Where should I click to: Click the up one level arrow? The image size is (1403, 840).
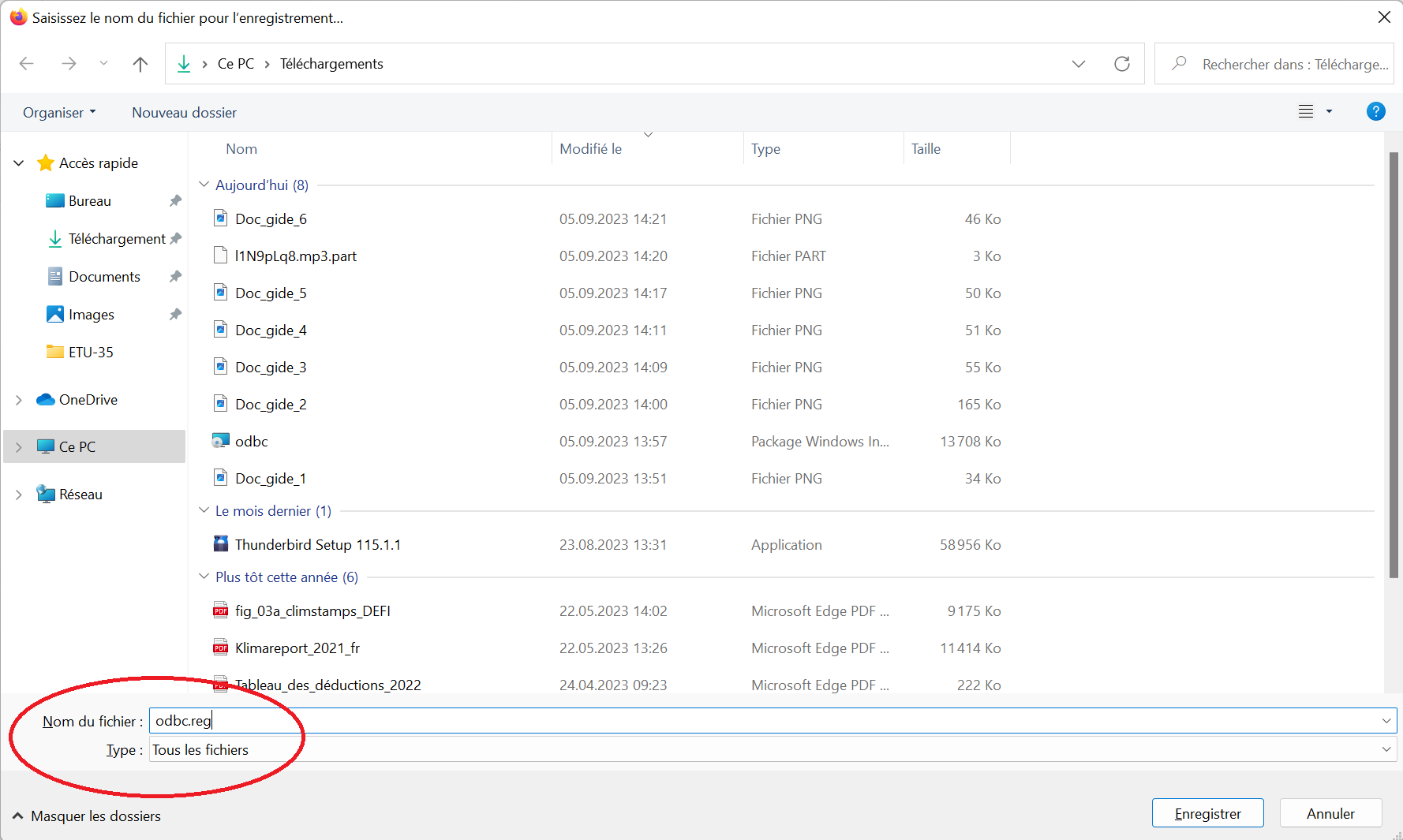(140, 64)
